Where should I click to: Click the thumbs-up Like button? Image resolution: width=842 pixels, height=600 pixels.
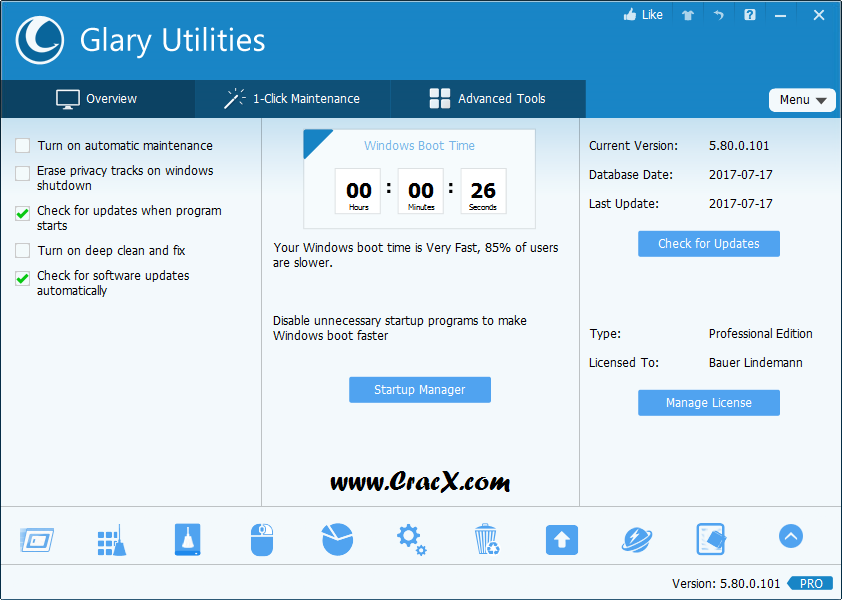click(x=643, y=15)
